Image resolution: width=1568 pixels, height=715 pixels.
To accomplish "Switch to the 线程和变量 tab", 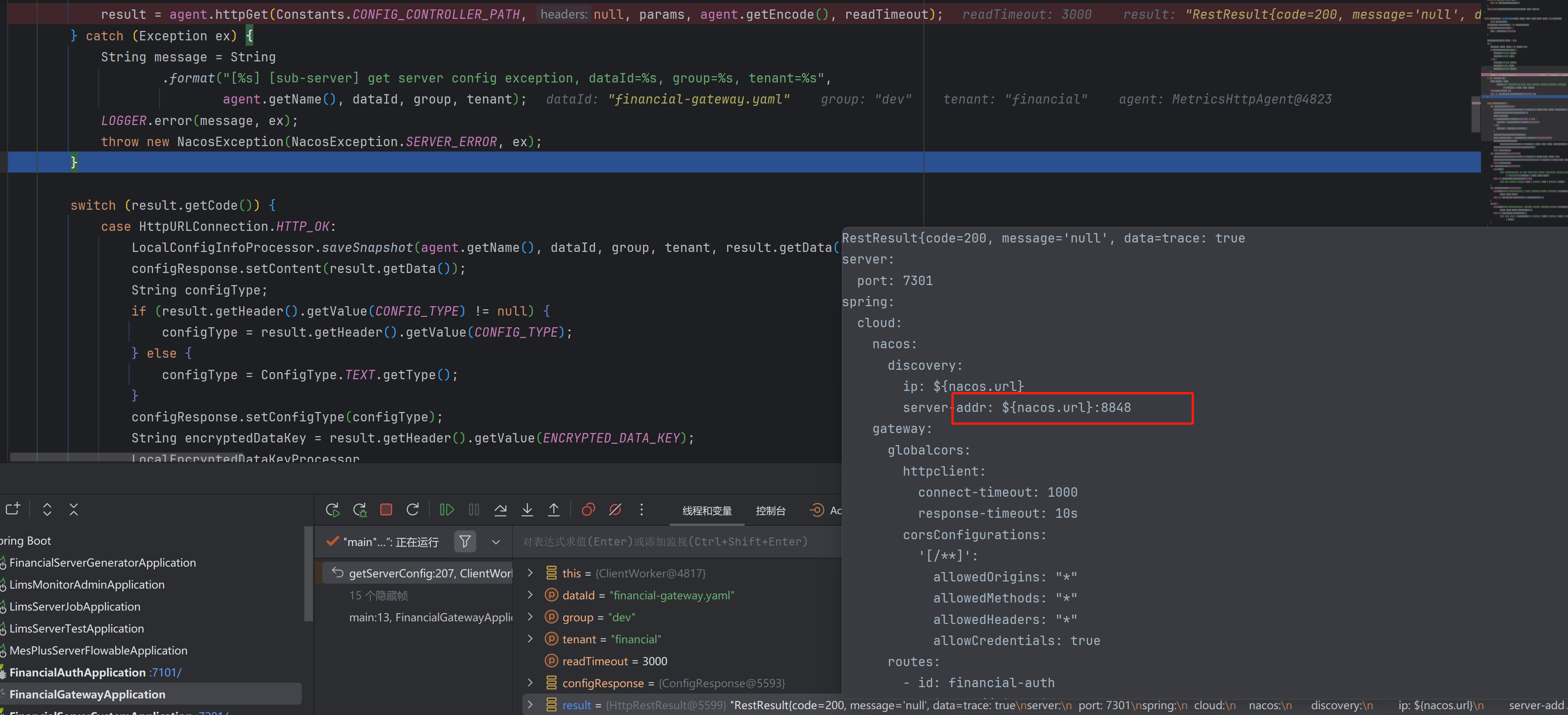I will point(707,511).
